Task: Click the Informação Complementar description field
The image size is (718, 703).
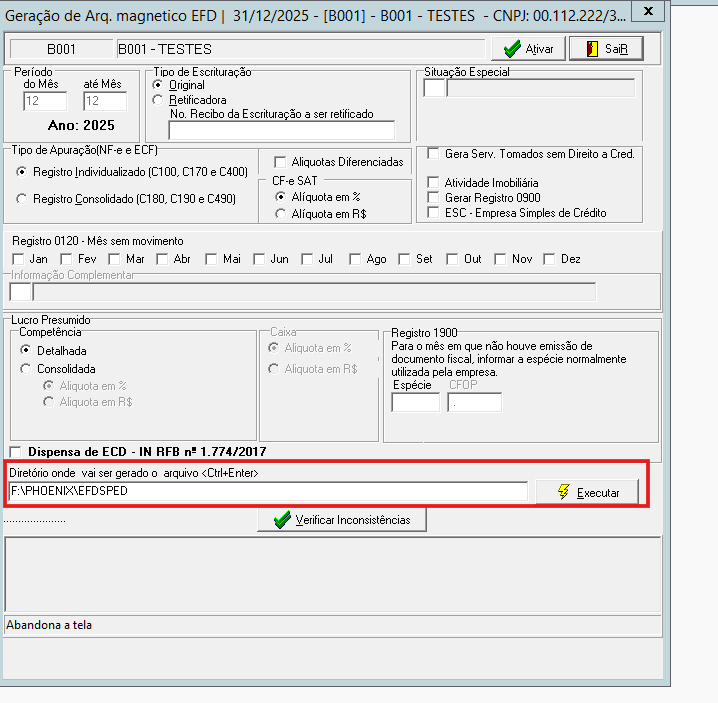Action: 314,292
